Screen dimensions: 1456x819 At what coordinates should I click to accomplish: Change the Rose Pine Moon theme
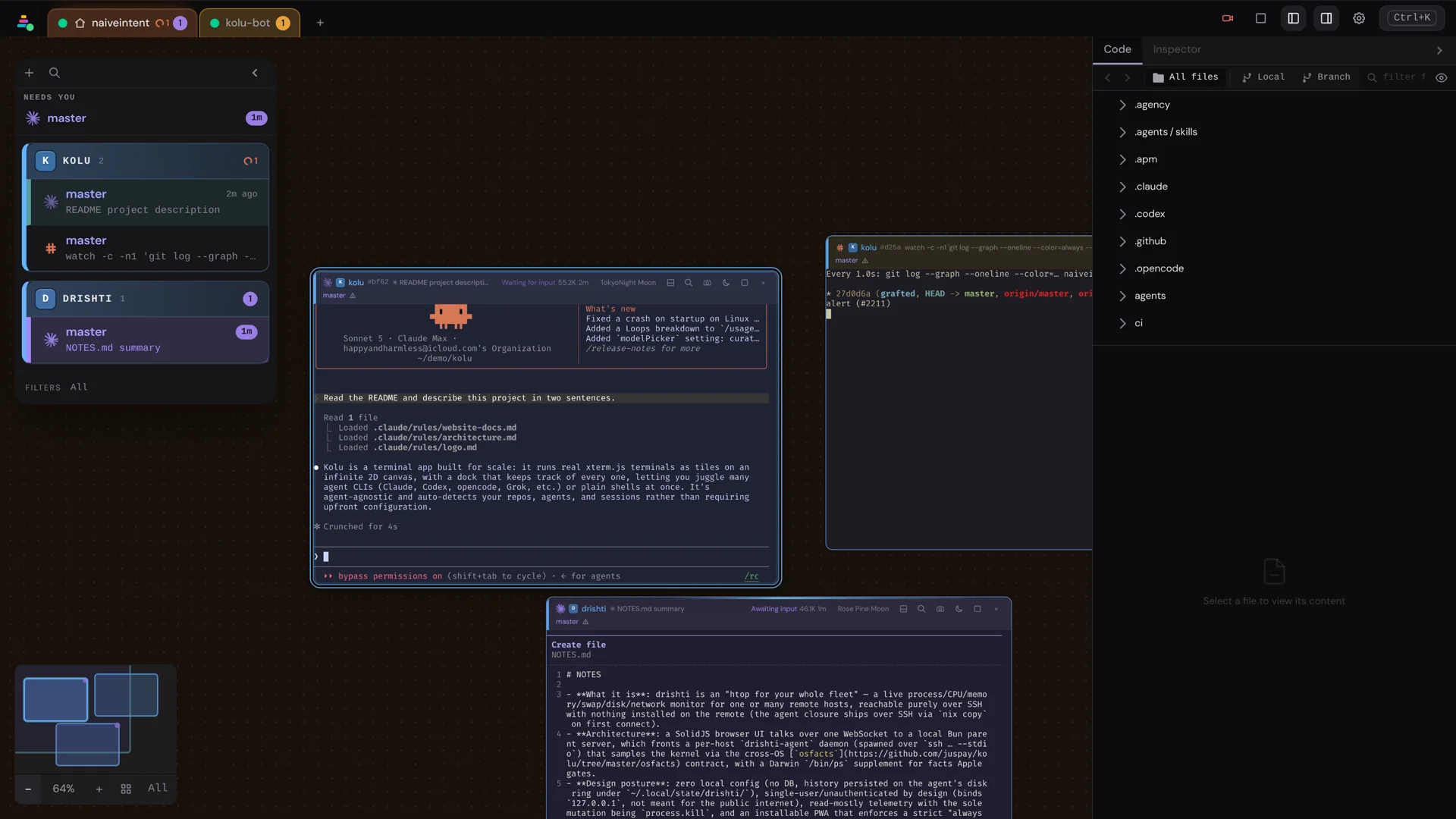click(x=863, y=609)
